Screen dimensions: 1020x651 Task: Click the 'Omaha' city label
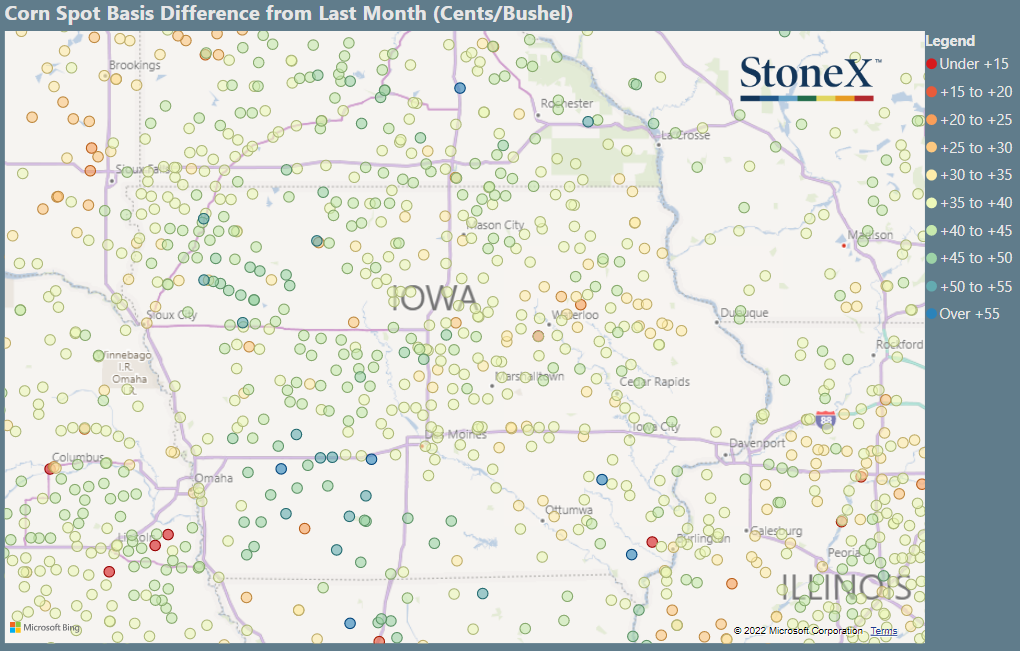click(214, 478)
